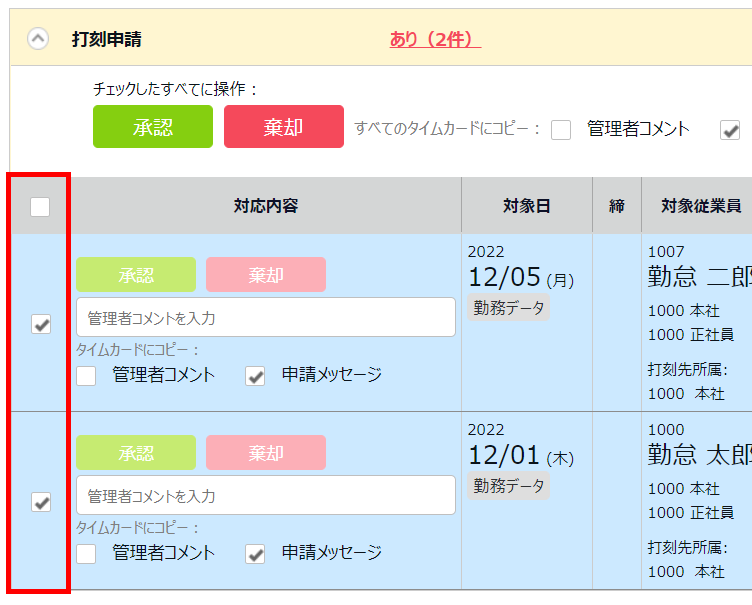Collapse the 打刻申請 section with the chevron icon
752x605 pixels.
tap(37, 39)
